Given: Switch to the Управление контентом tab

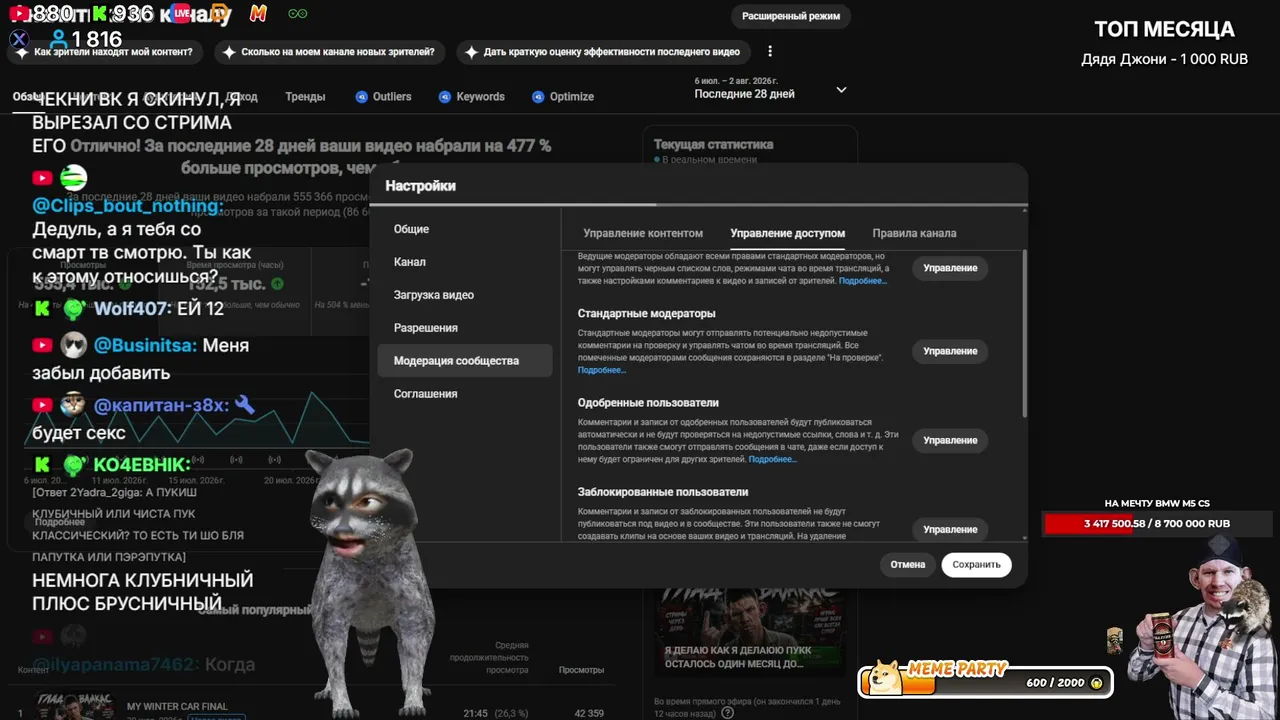Looking at the screenshot, I should coord(643,233).
